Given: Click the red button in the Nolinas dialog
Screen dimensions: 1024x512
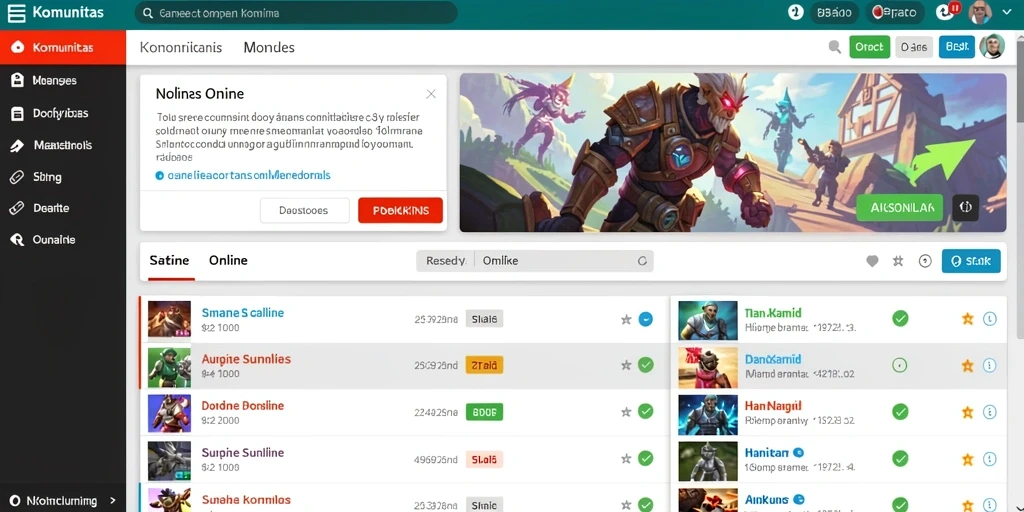Looking at the screenshot, I should [400, 210].
